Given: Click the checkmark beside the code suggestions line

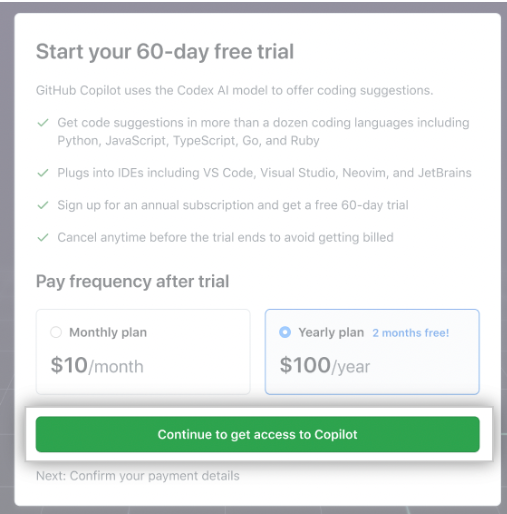Looking at the screenshot, I should (x=43, y=123).
